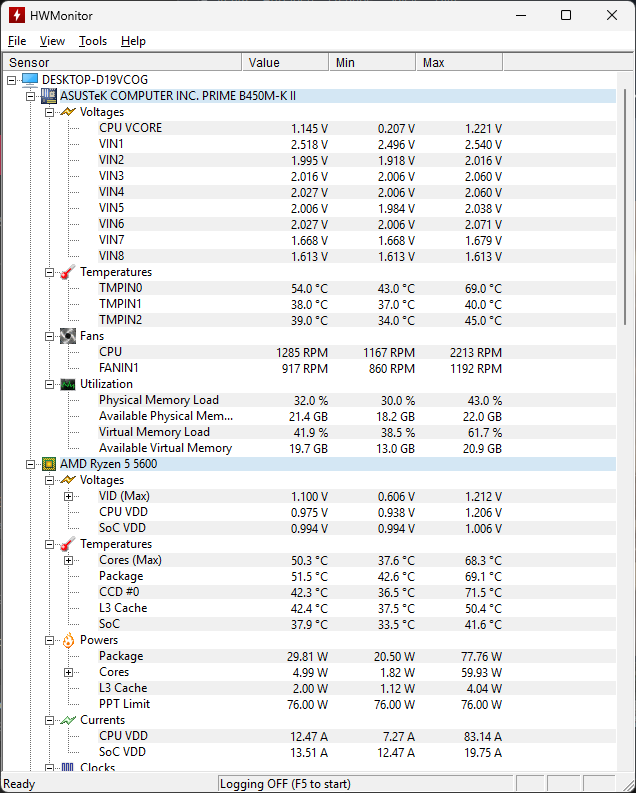Click the Sensor column header

click(122, 62)
